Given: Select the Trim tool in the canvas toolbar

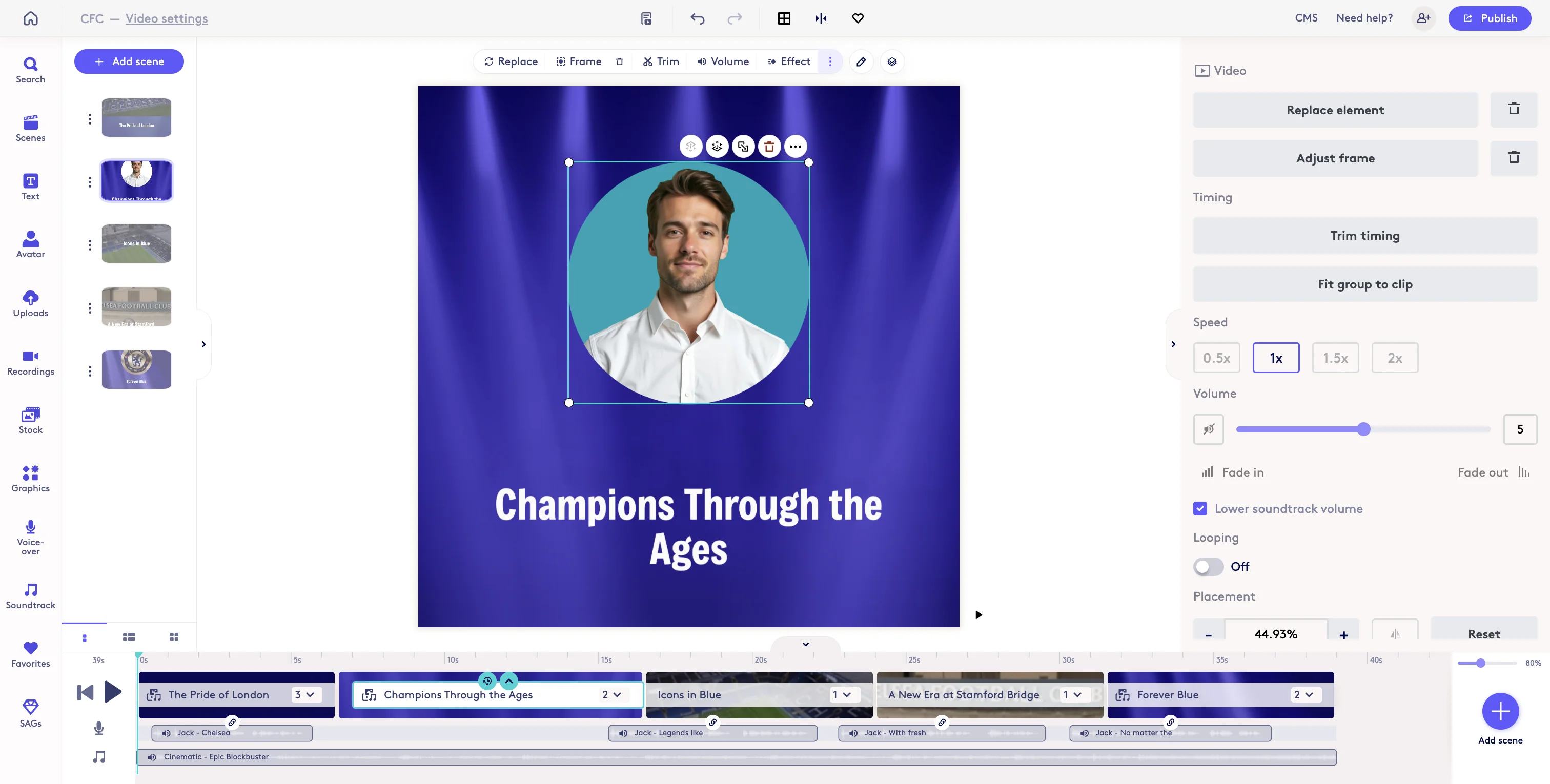Looking at the screenshot, I should point(660,61).
